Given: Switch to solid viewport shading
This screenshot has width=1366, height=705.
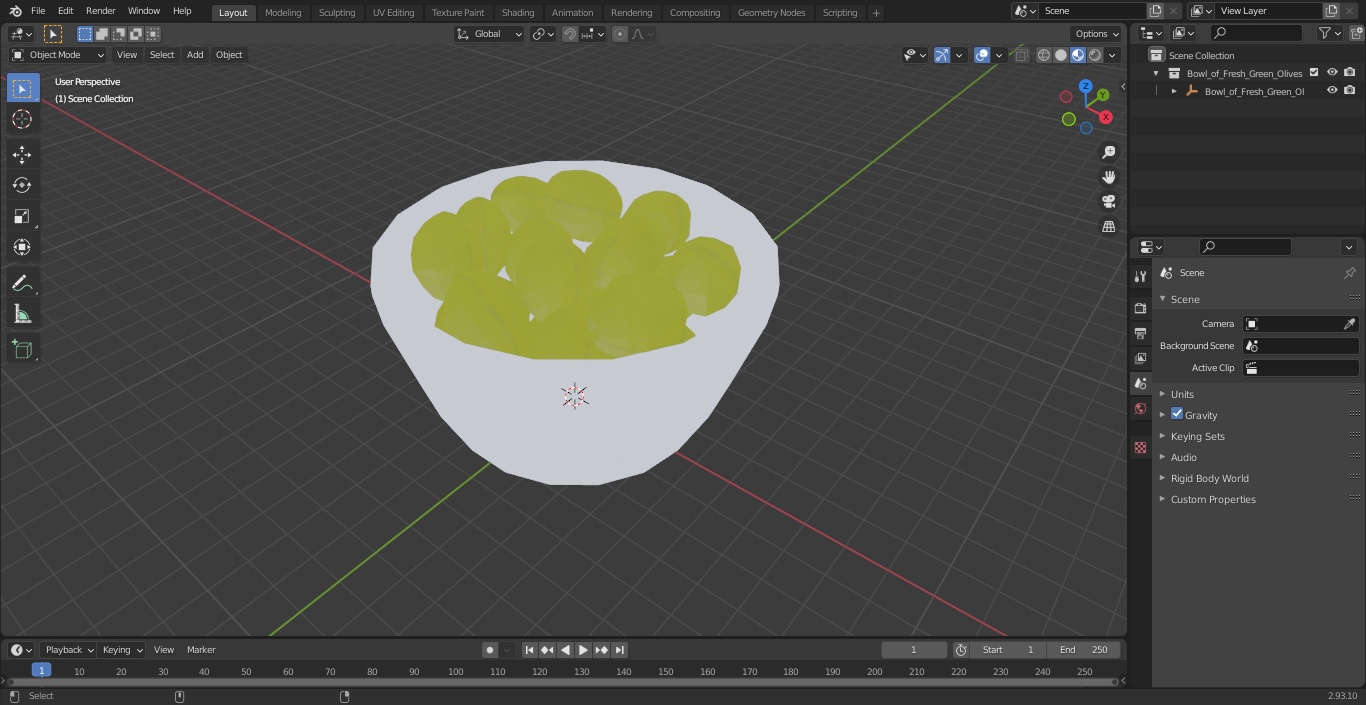Looking at the screenshot, I should (x=1061, y=55).
